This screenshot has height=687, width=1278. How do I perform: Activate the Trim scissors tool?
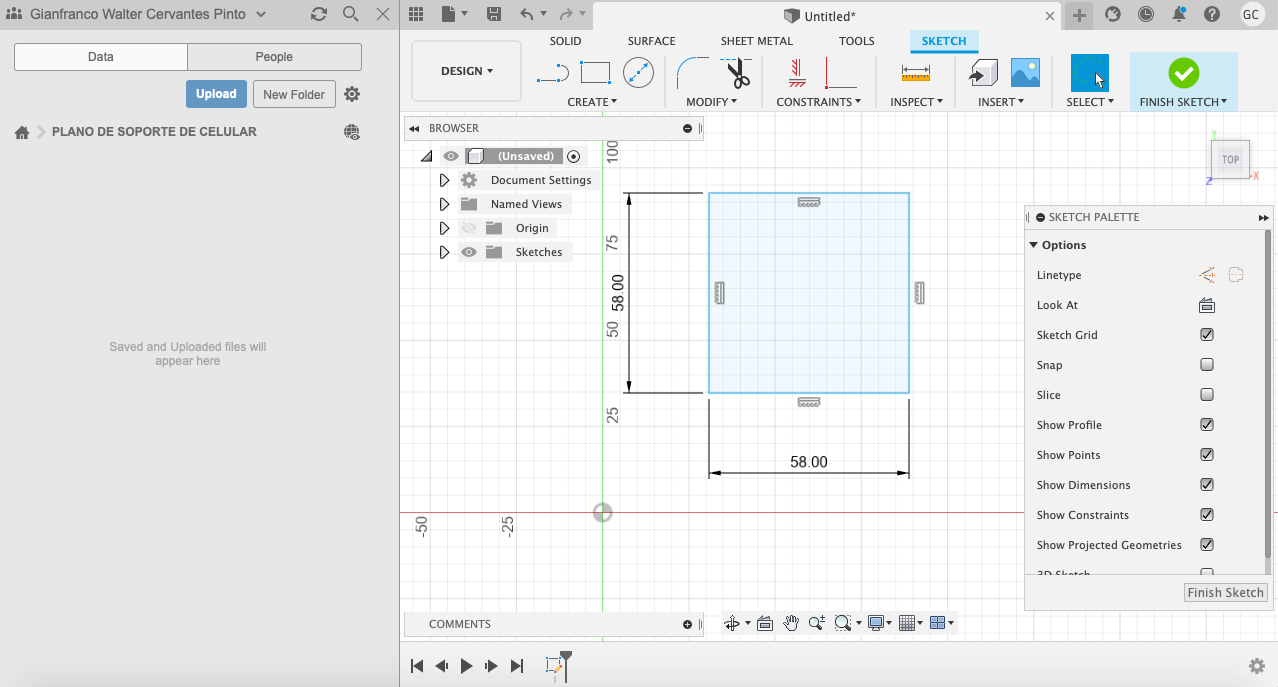click(738, 72)
